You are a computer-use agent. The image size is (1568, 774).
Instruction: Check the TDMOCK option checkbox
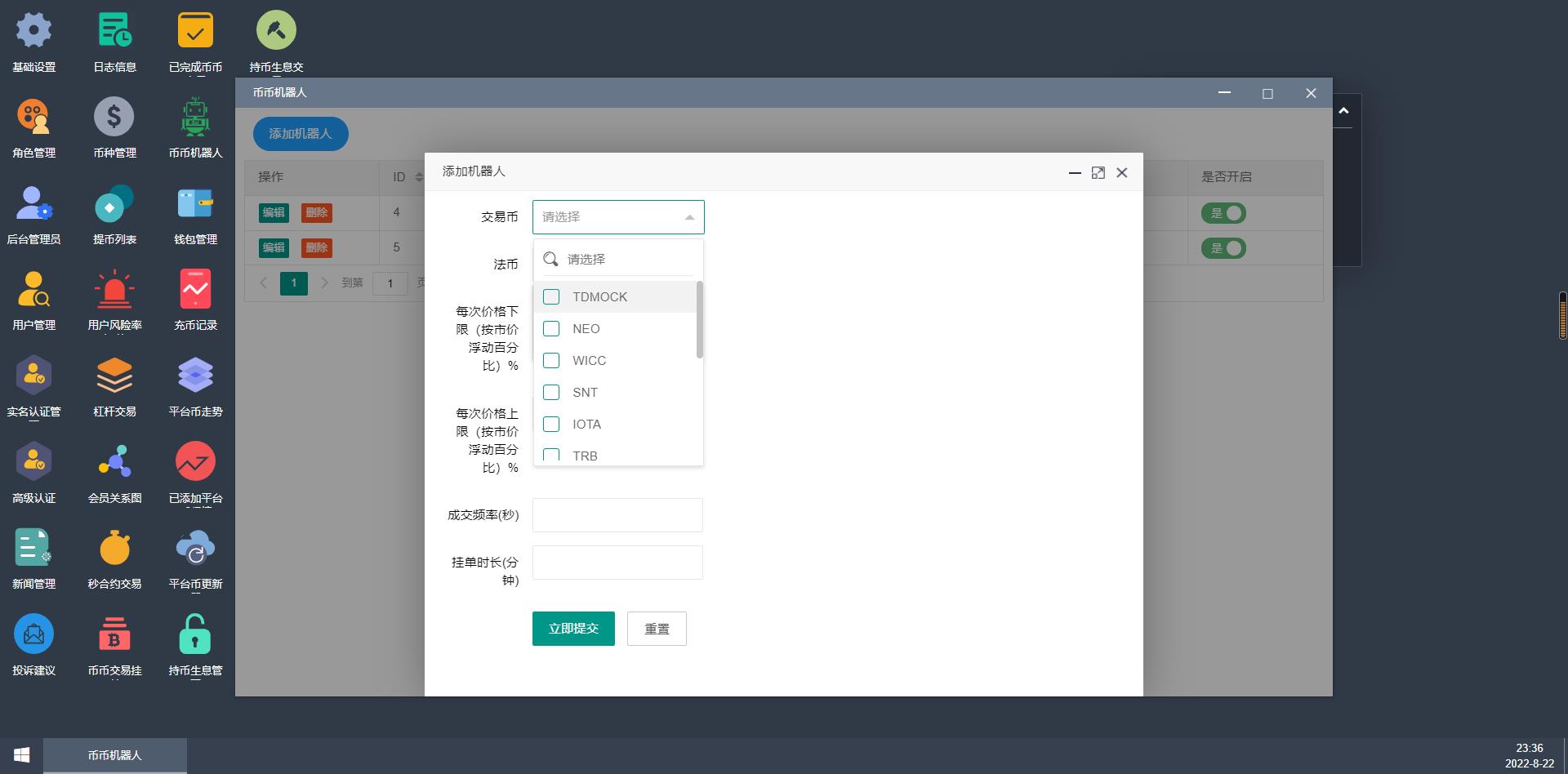click(x=551, y=296)
